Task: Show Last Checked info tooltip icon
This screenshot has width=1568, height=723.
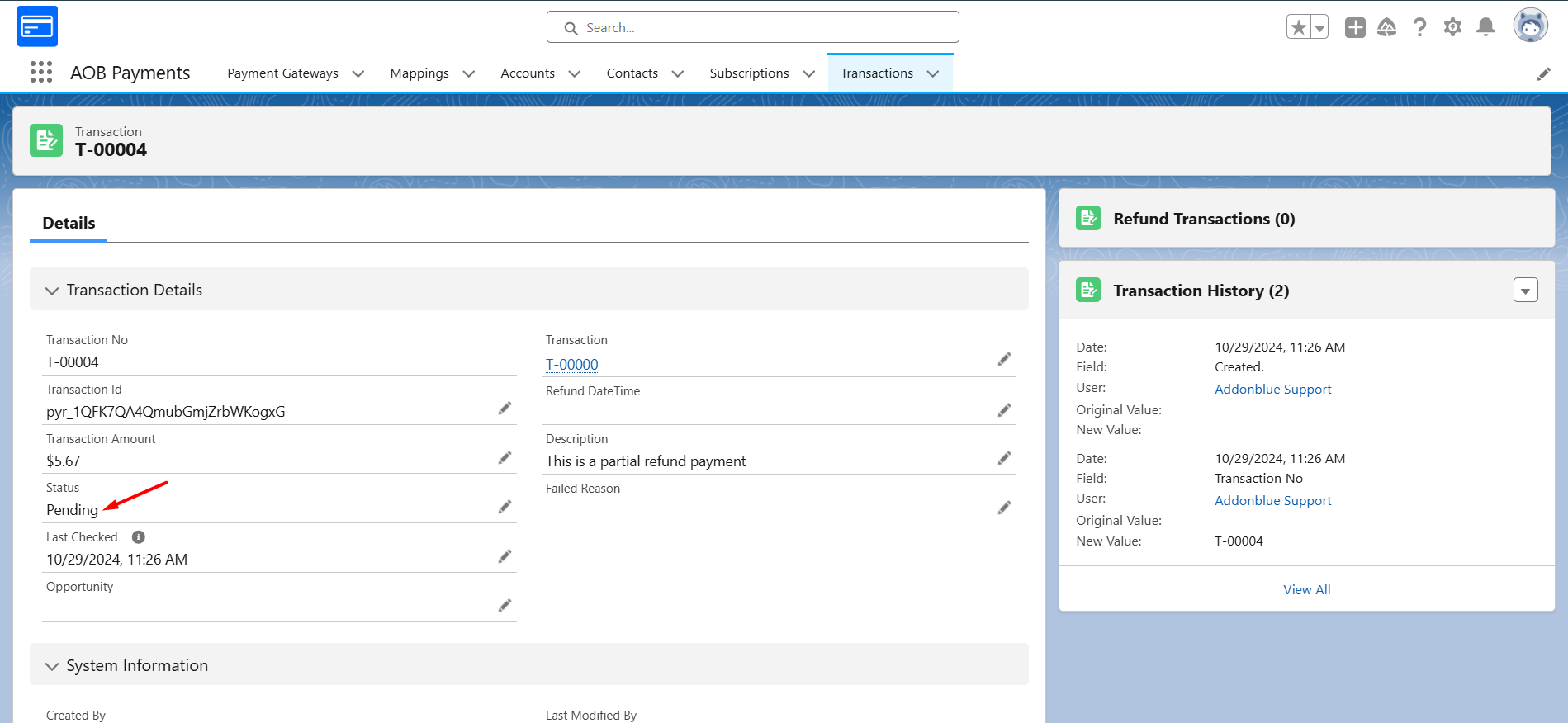Action: [139, 537]
